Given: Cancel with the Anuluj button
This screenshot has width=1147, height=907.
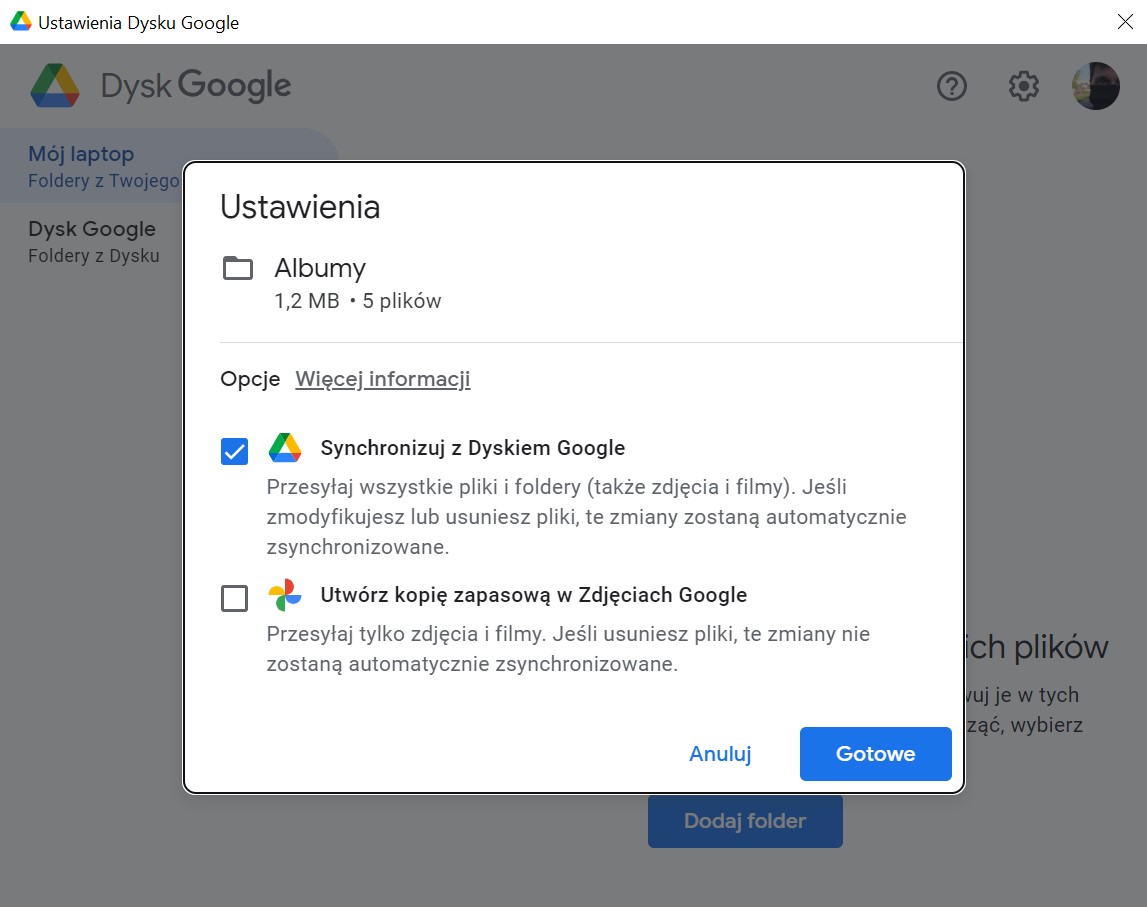Looking at the screenshot, I should click(720, 753).
